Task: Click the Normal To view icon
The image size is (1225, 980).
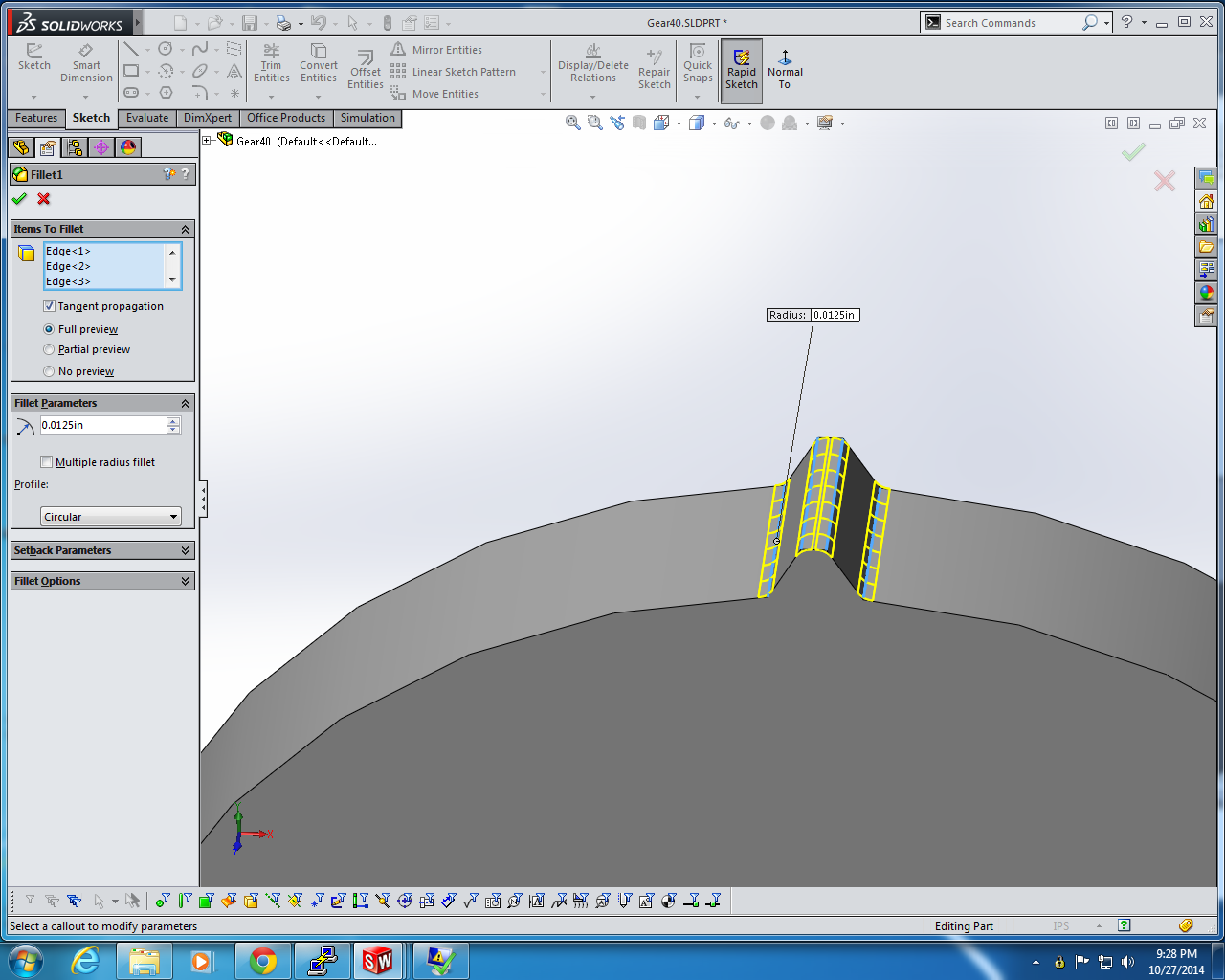Action: (785, 69)
